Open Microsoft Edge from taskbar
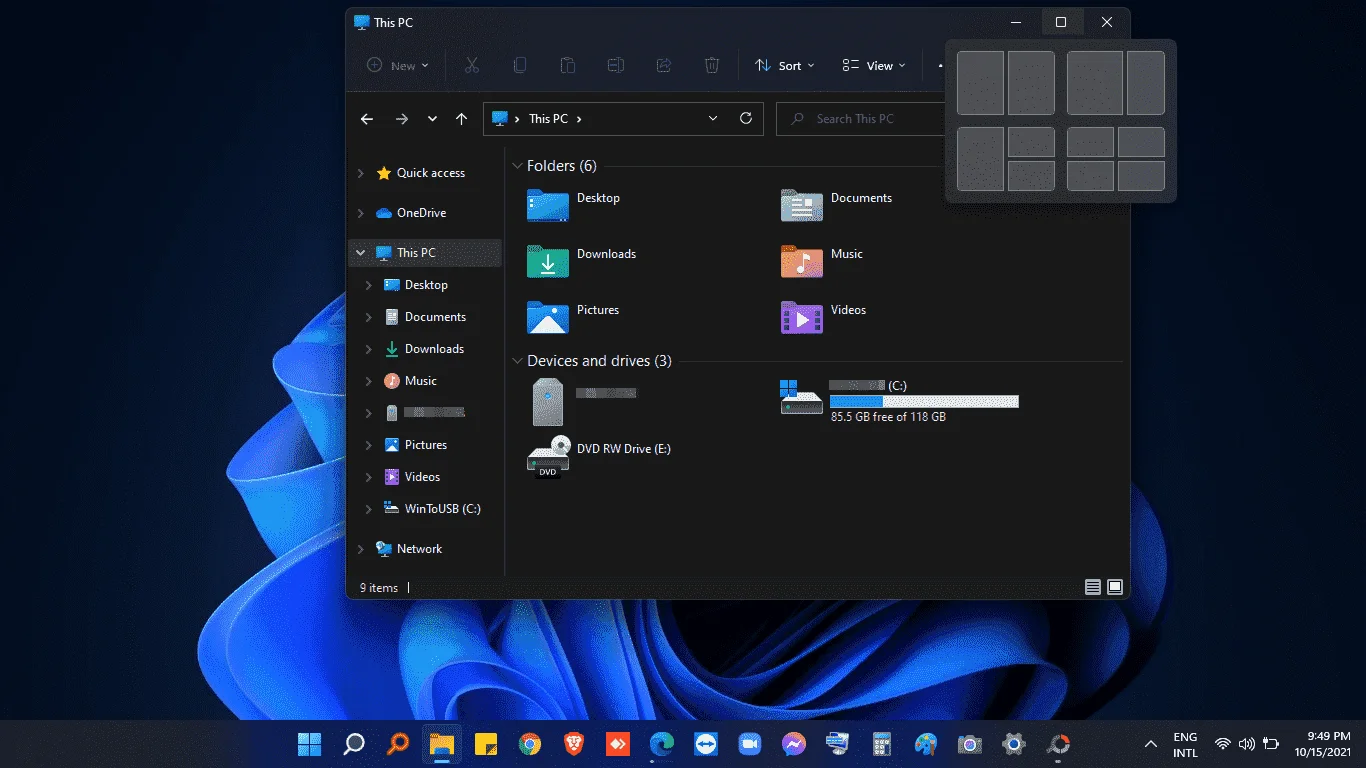Viewport: 1366px width, 768px height. tap(662, 744)
